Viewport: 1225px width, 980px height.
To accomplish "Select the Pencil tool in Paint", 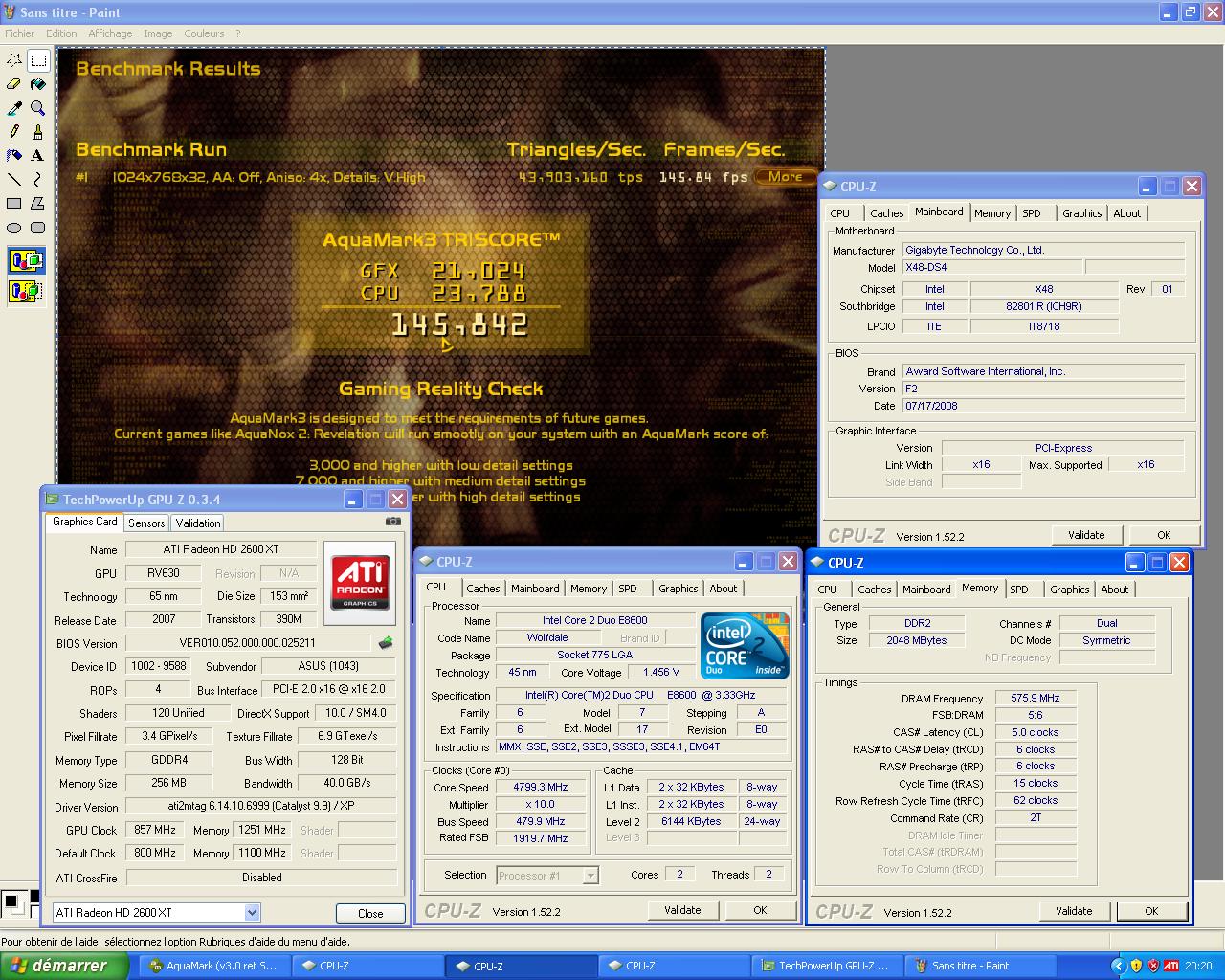I will 14,132.
